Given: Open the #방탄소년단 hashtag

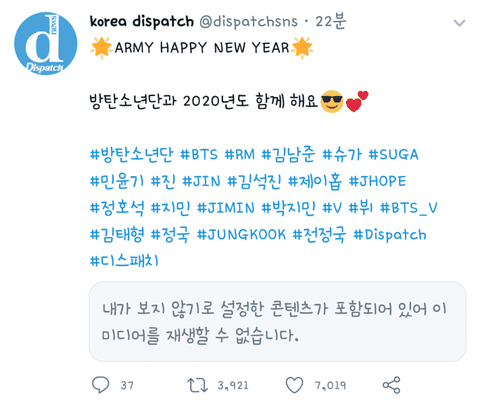Looking at the screenshot, I should [x=132, y=155].
